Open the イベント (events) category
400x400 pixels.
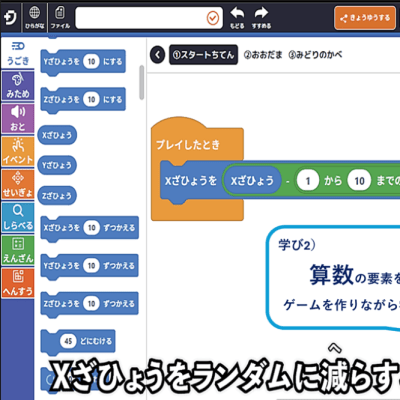tap(18, 152)
